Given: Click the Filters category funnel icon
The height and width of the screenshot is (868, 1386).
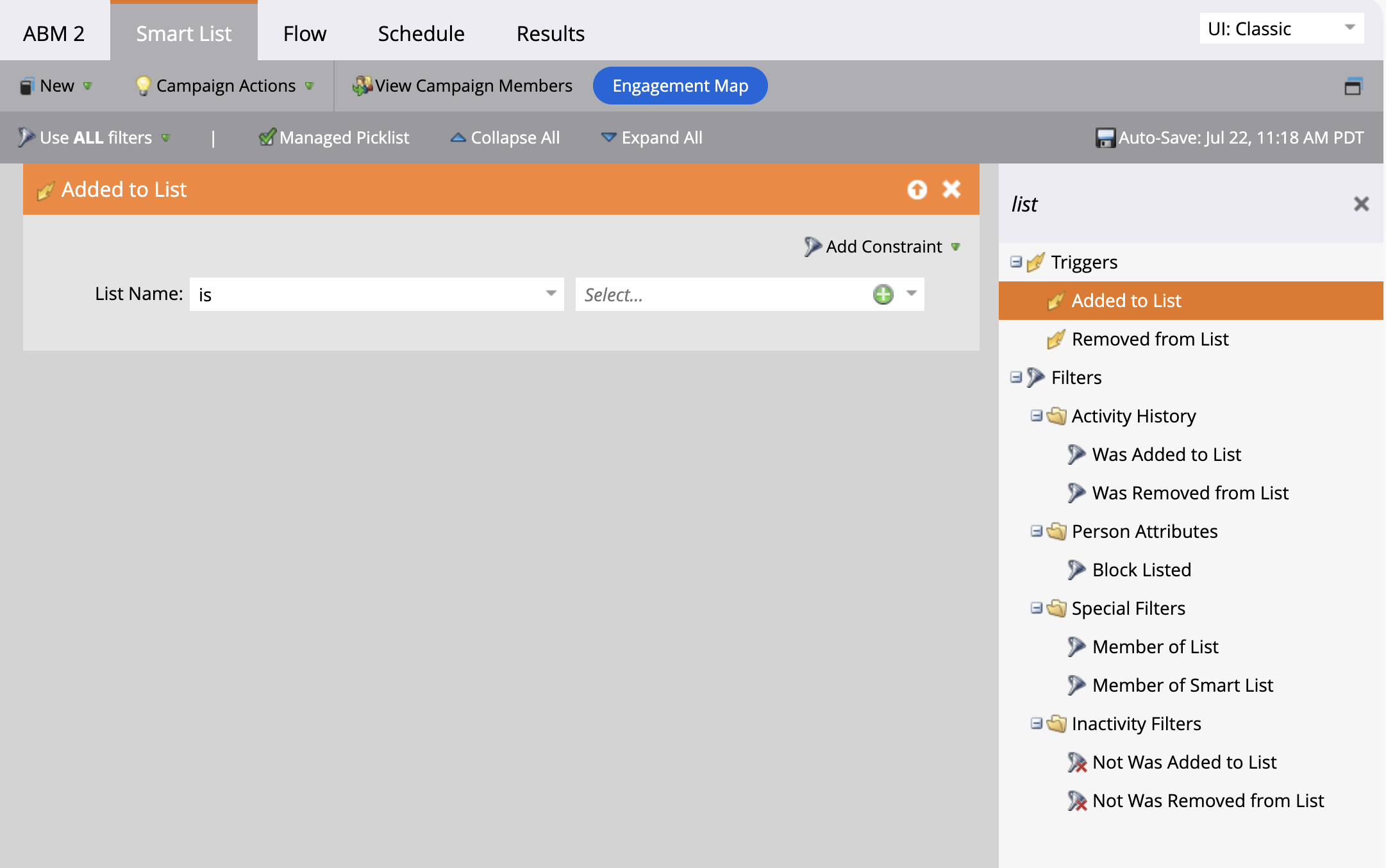Looking at the screenshot, I should [x=1035, y=377].
